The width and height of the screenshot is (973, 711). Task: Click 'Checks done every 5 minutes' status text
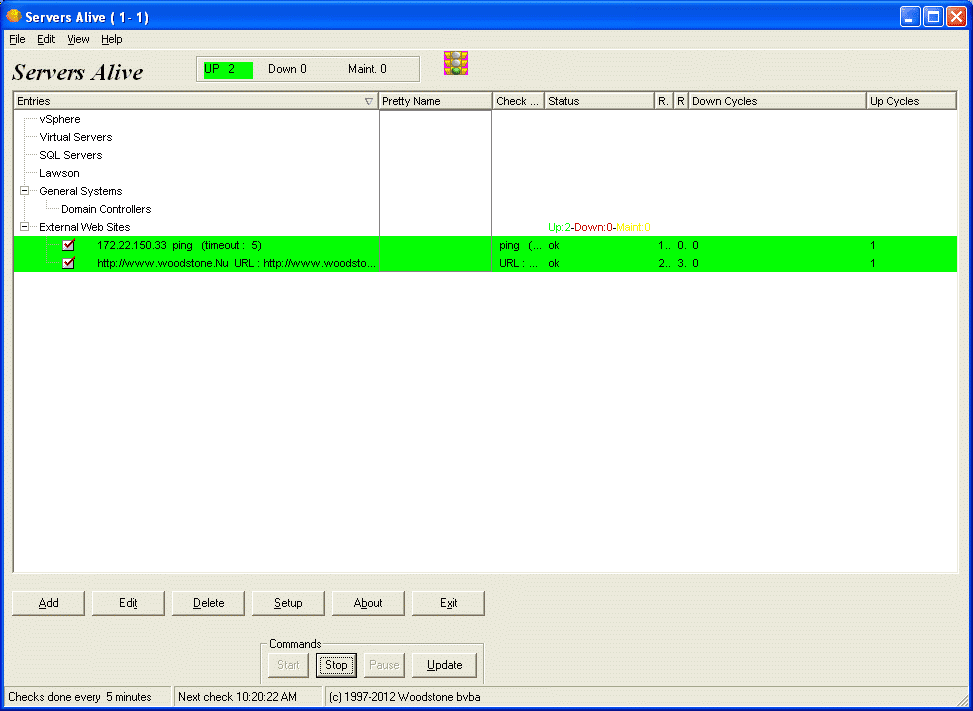[x=80, y=697]
